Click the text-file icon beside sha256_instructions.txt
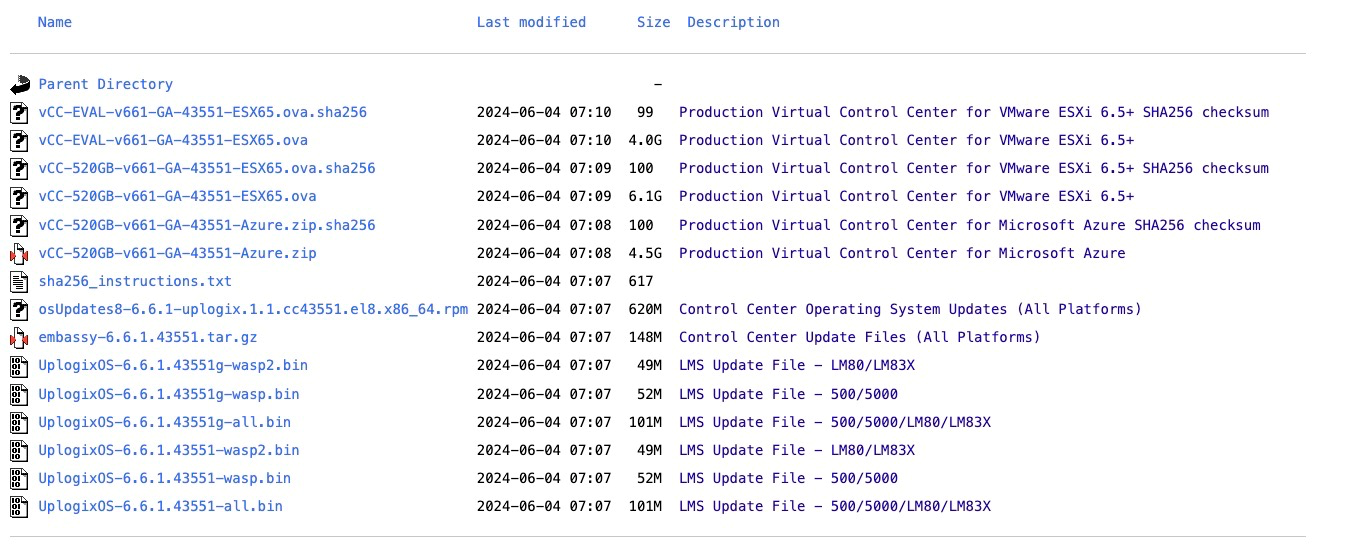This screenshot has height=554, width=1364. pyautogui.click(x=20, y=282)
